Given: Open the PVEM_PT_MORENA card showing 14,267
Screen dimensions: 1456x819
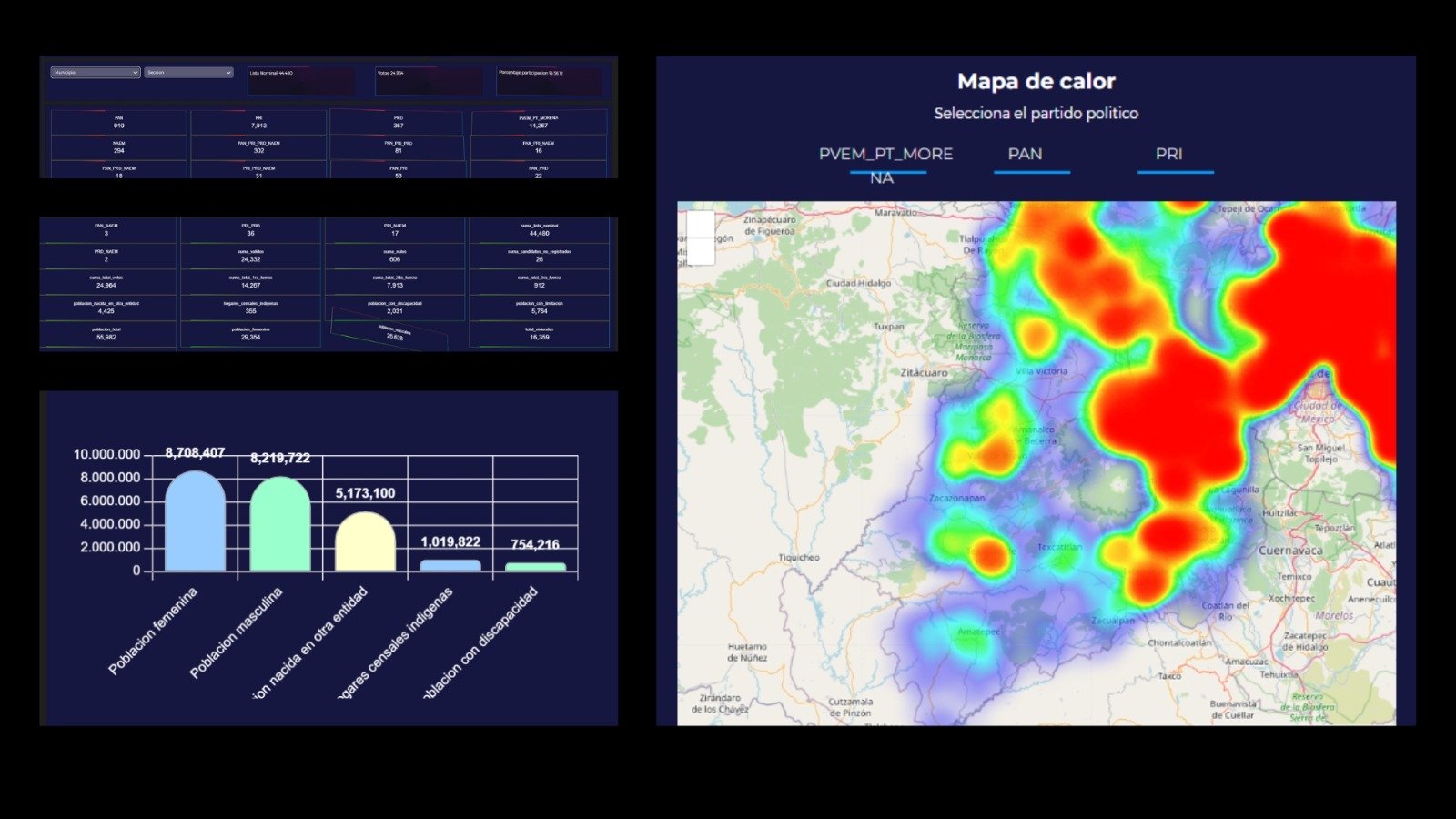Looking at the screenshot, I should (x=539, y=122).
